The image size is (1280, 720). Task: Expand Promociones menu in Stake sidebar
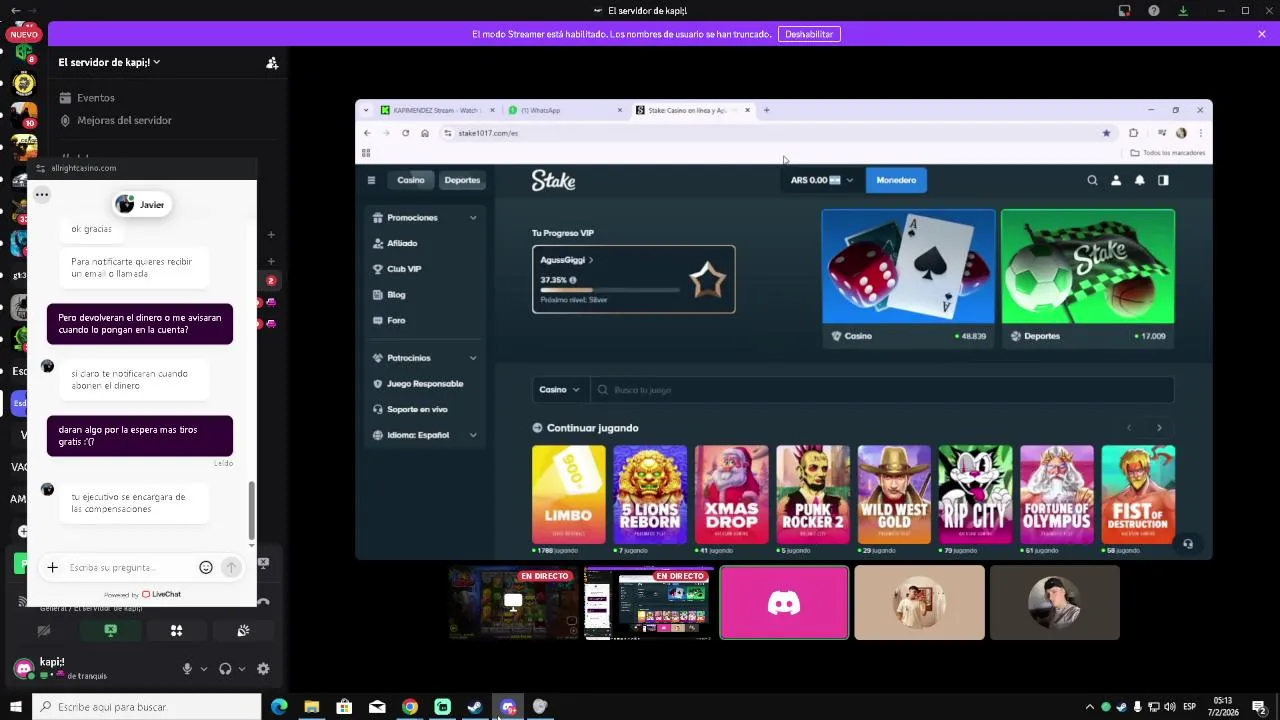pyautogui.click(x=425, y=217)
